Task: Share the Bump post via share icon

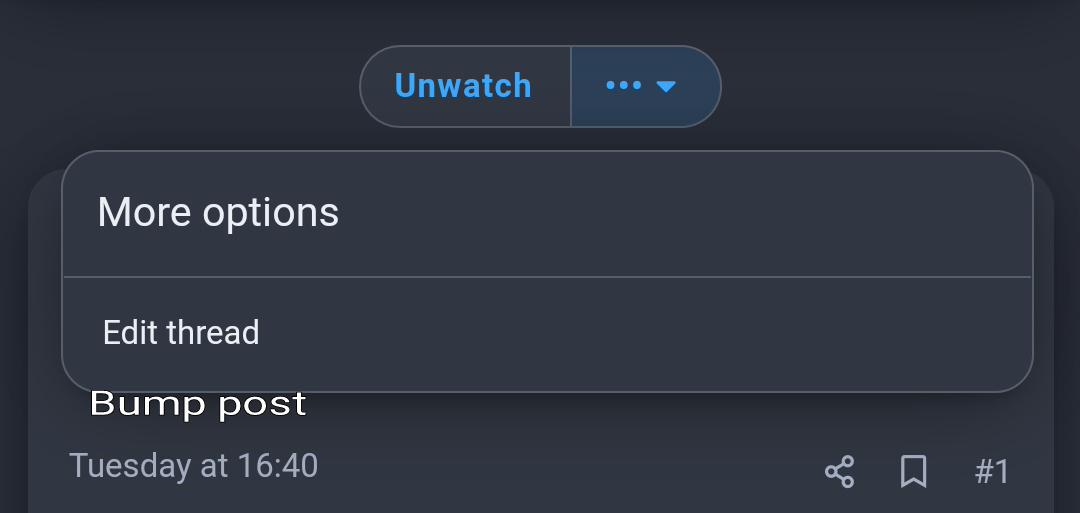Action: pos(839,472)
